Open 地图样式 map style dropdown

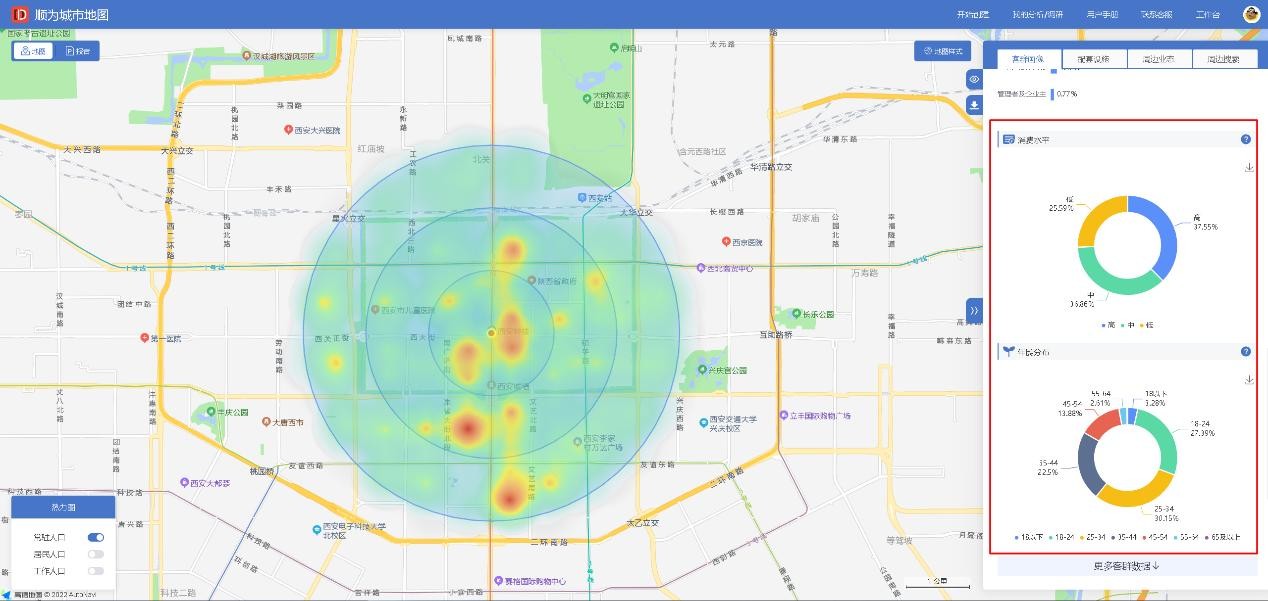[x=943, y=51]
